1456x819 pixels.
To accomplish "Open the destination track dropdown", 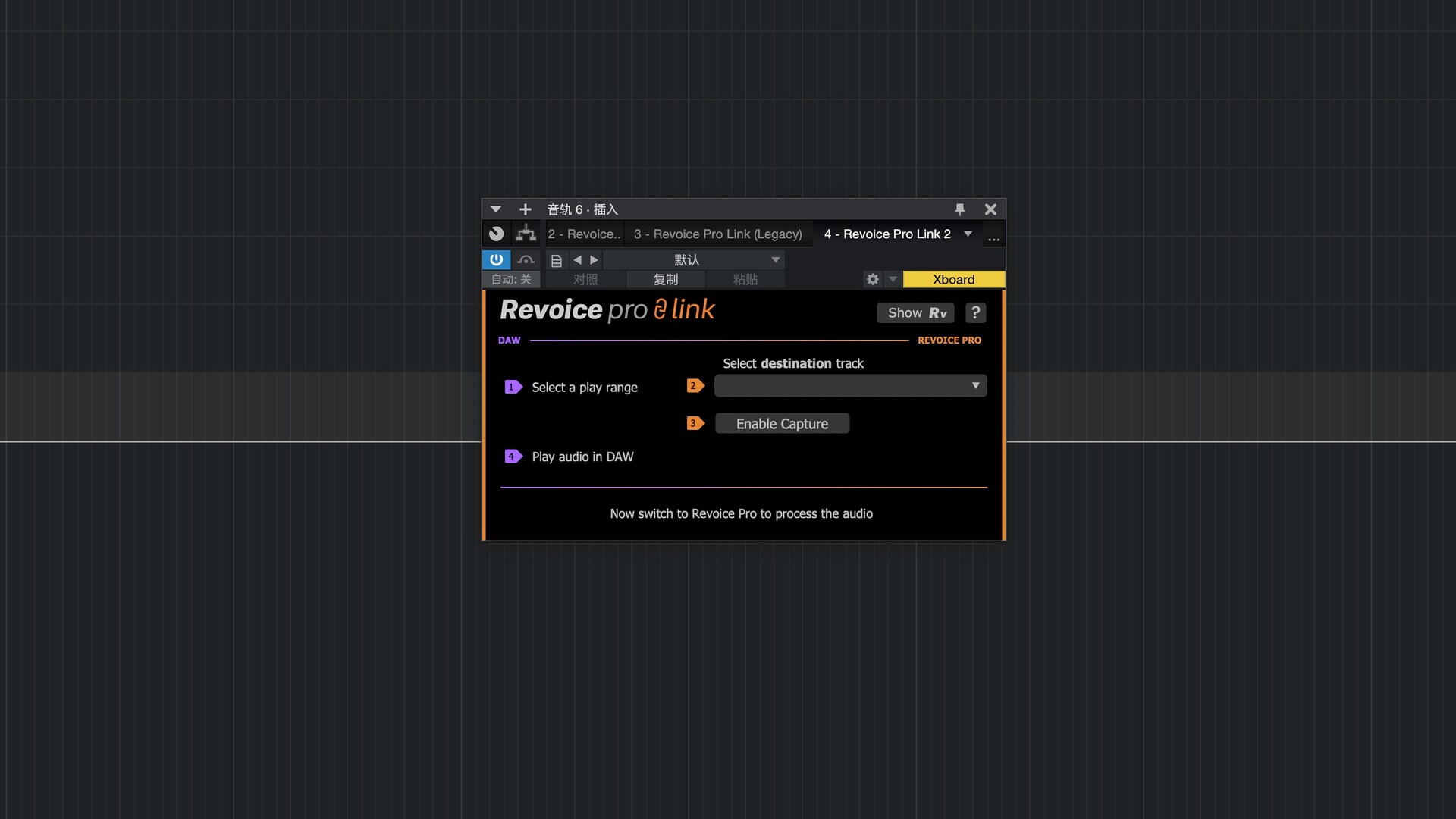I will tap(850, 386).
